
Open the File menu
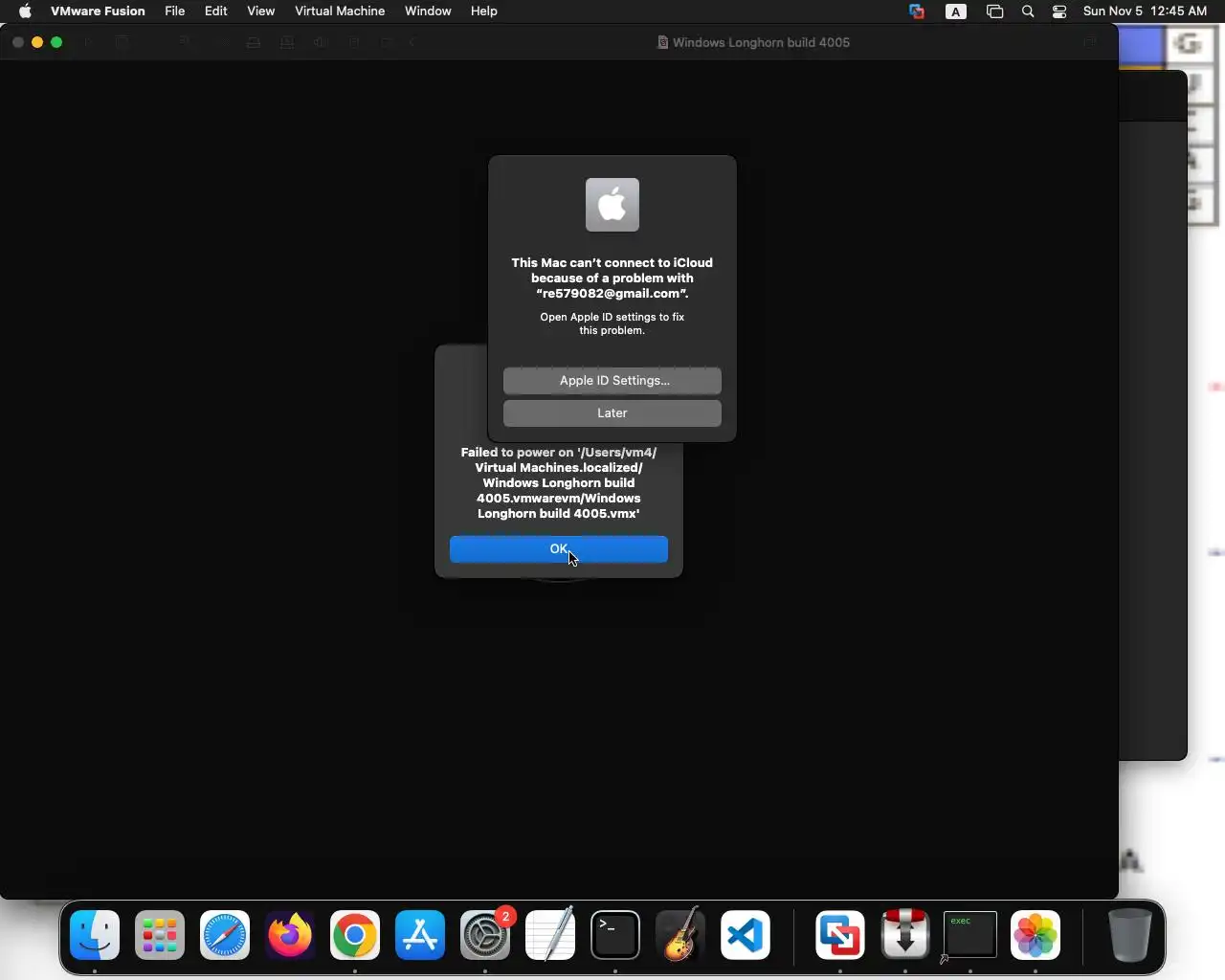[x=175, y=11]
